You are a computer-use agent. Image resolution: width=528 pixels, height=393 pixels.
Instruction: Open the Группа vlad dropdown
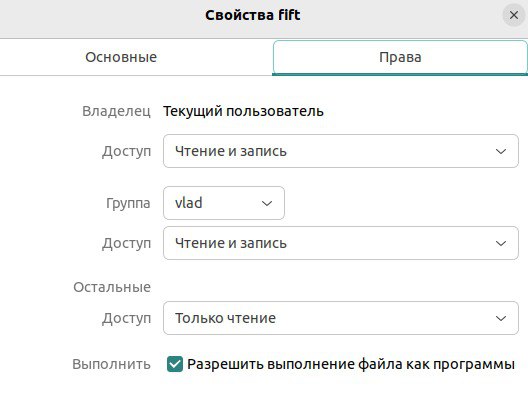tap(224, 203)
